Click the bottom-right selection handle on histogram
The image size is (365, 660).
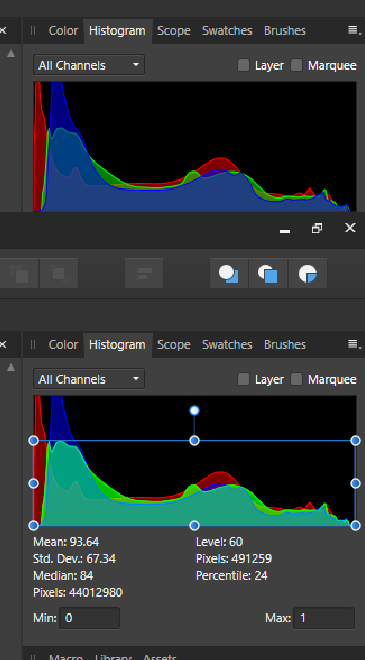[355, 525]
